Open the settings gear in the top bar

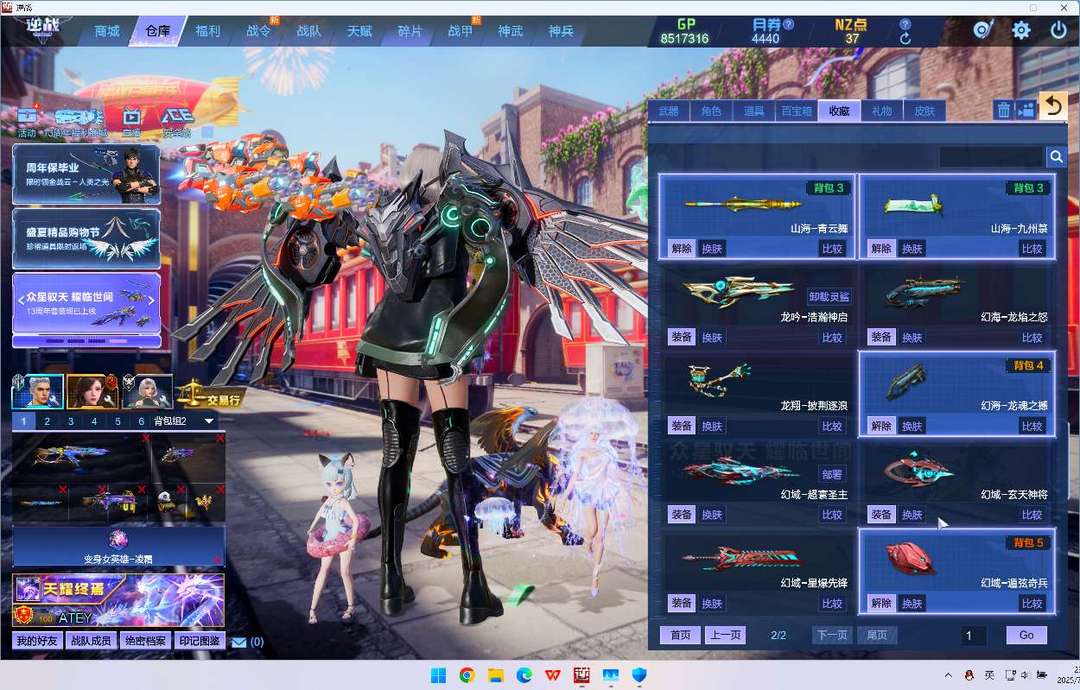(1021, 30)
